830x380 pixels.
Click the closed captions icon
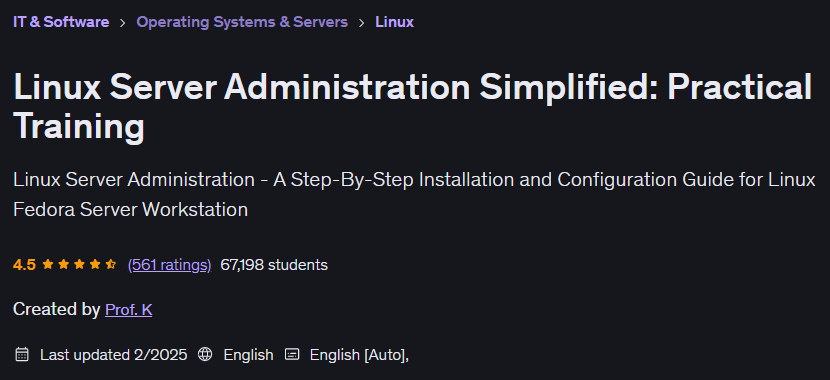click(x=292, y=354)
